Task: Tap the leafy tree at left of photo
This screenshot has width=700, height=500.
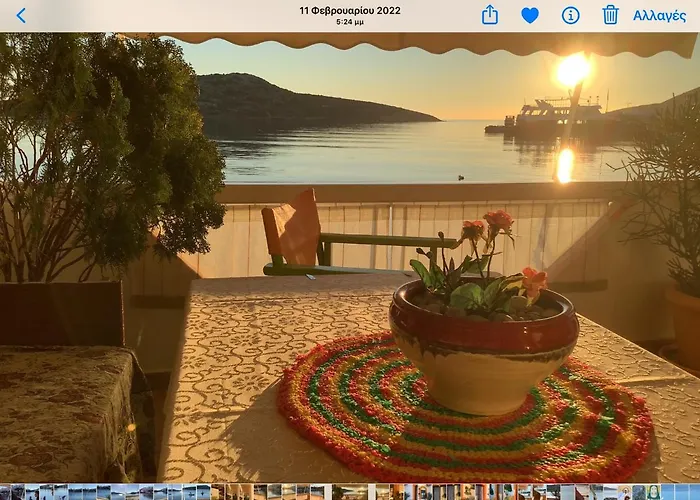Action: (110, 150)
